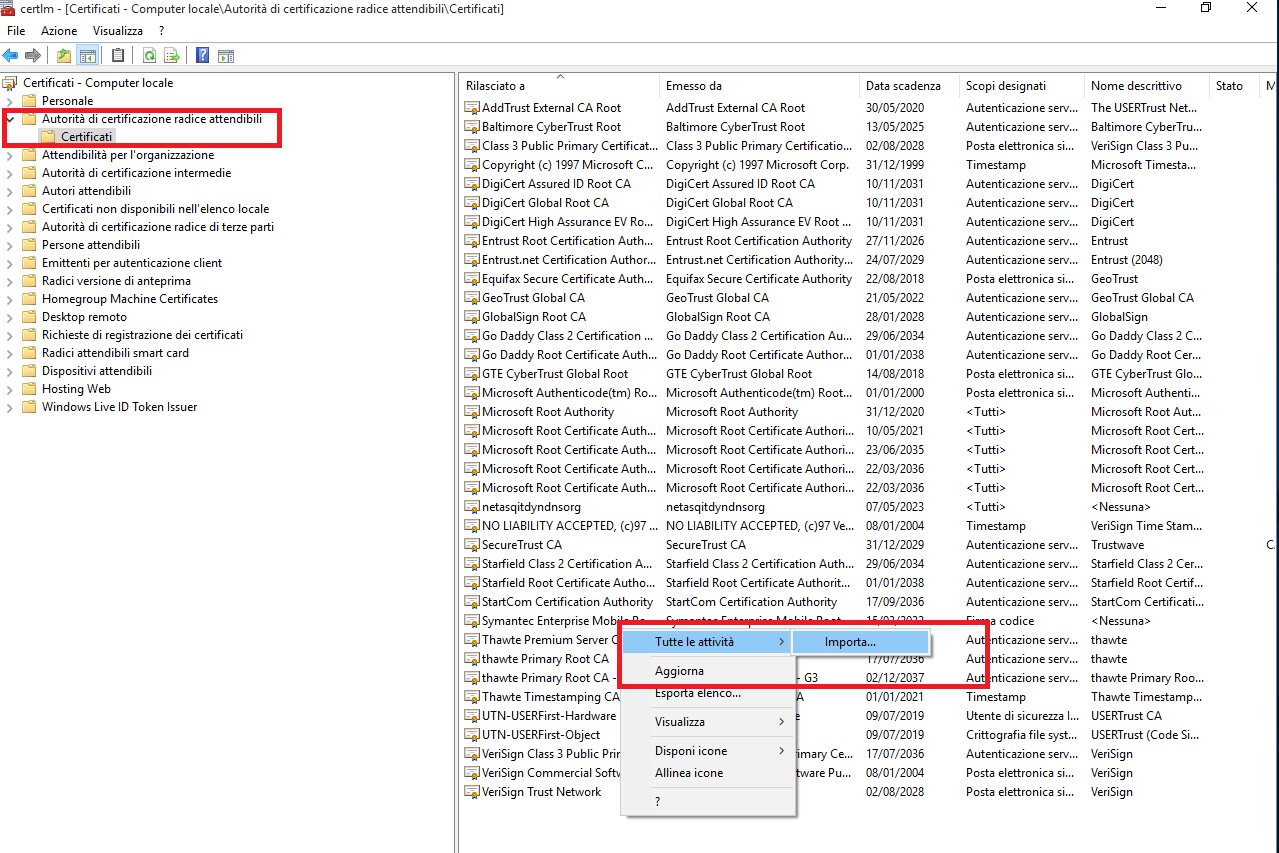The width and height of the screenshot is (1279, 853).
Task: Click the Microsoft Root Authority certificate icon
Action: (x=472, y=412)
